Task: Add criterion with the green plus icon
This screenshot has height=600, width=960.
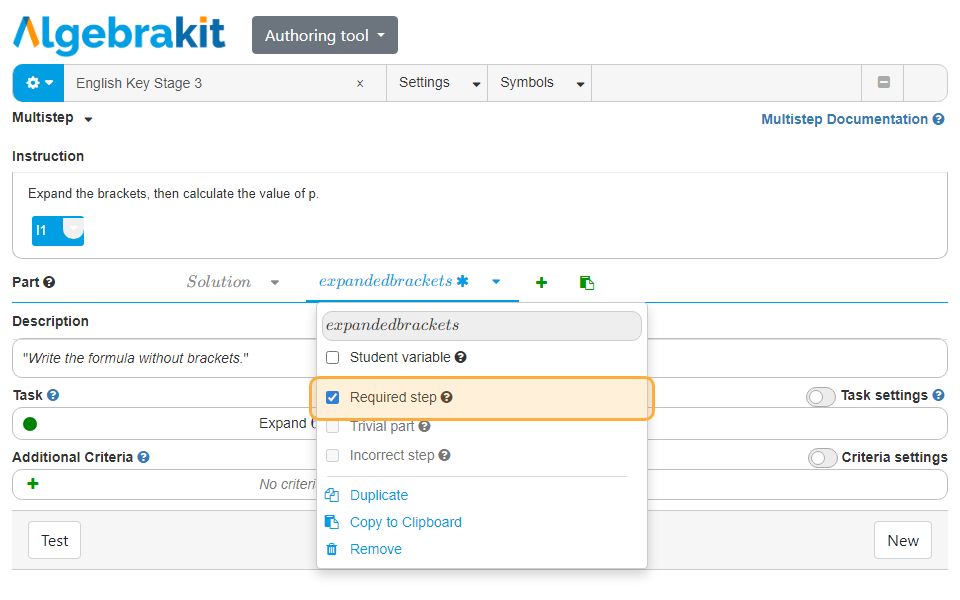Action: pyautogui.click(x=33, y=484)
